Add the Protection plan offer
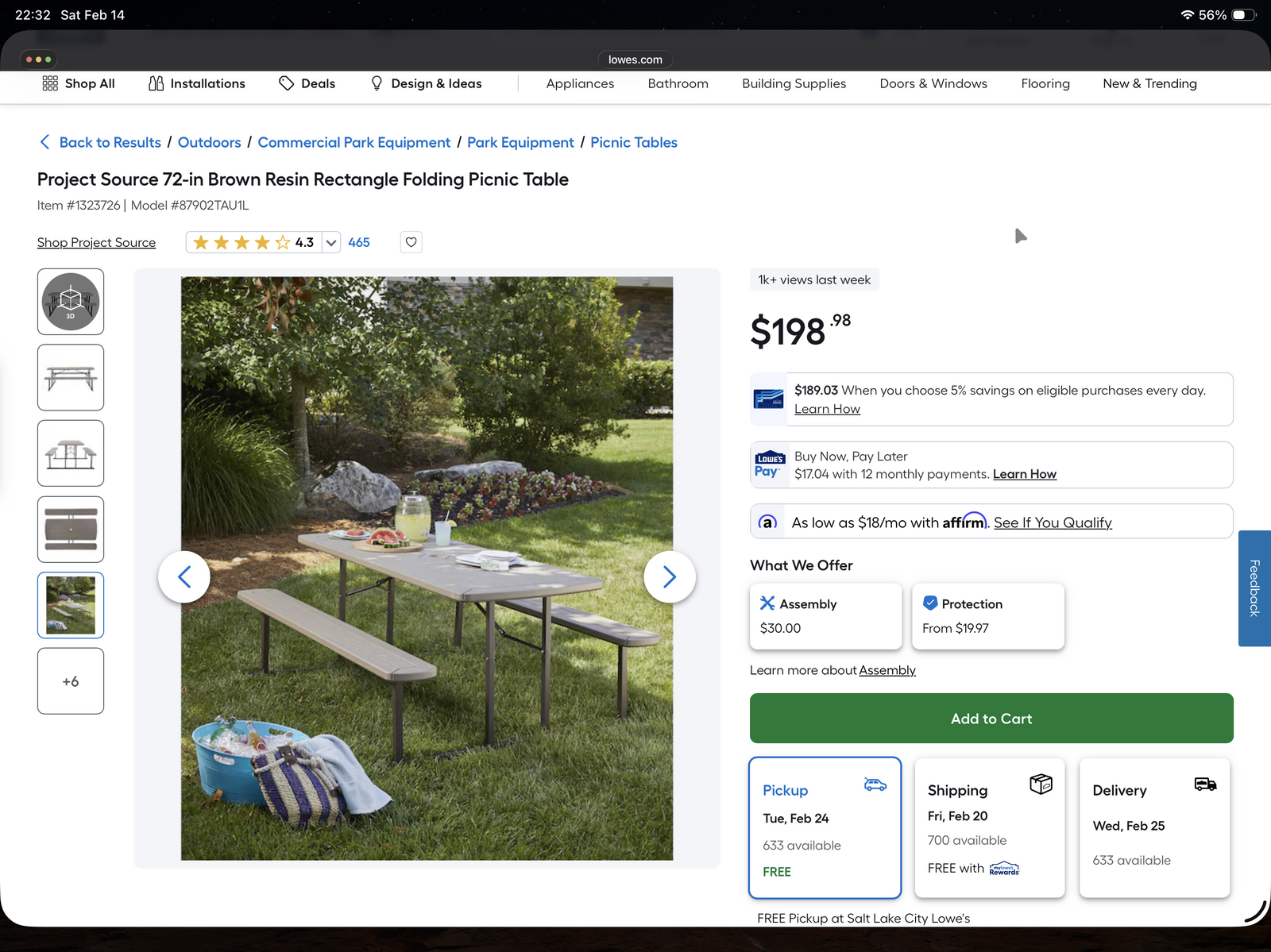The height and width of the screenshot is (952, 1271). [987, 616]
